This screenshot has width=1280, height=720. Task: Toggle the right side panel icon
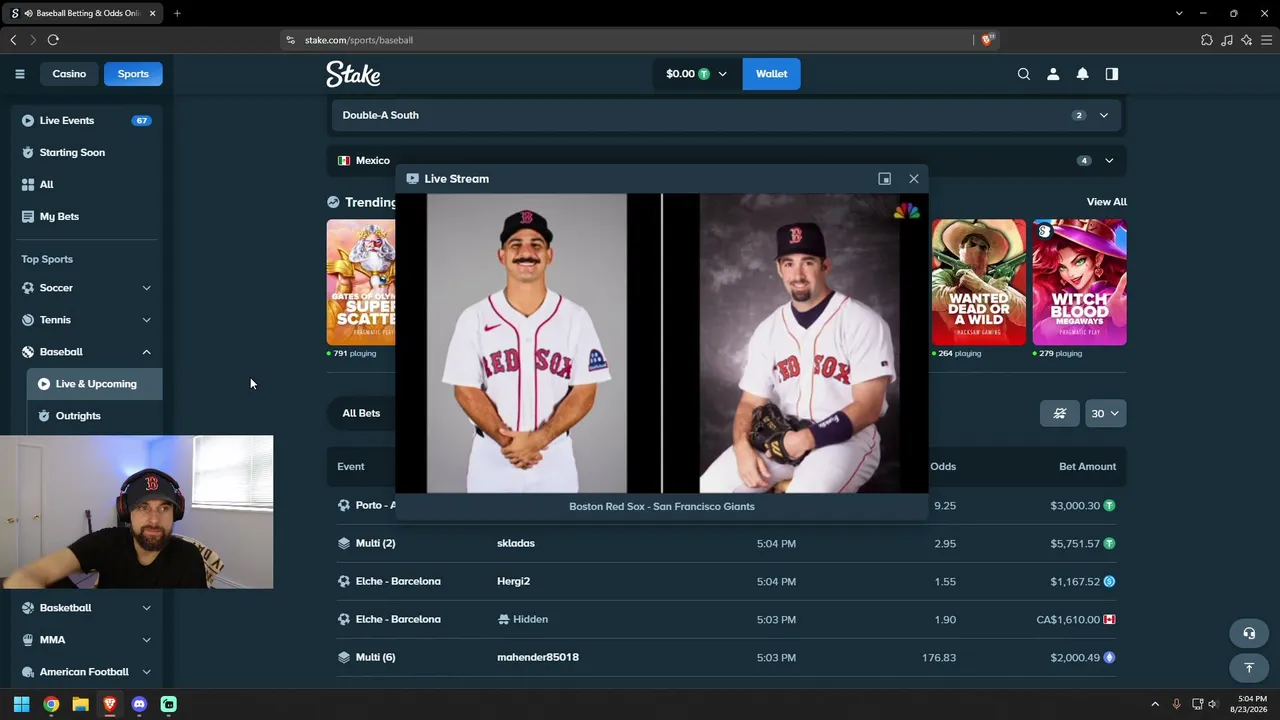coord(1111,74)
